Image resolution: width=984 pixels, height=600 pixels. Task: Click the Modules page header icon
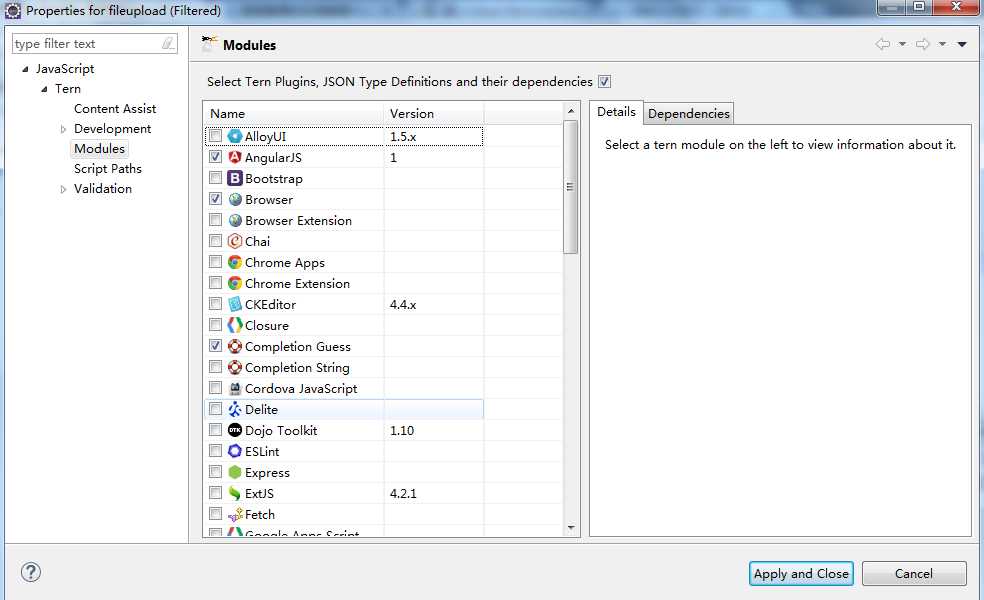click(210, 44)
